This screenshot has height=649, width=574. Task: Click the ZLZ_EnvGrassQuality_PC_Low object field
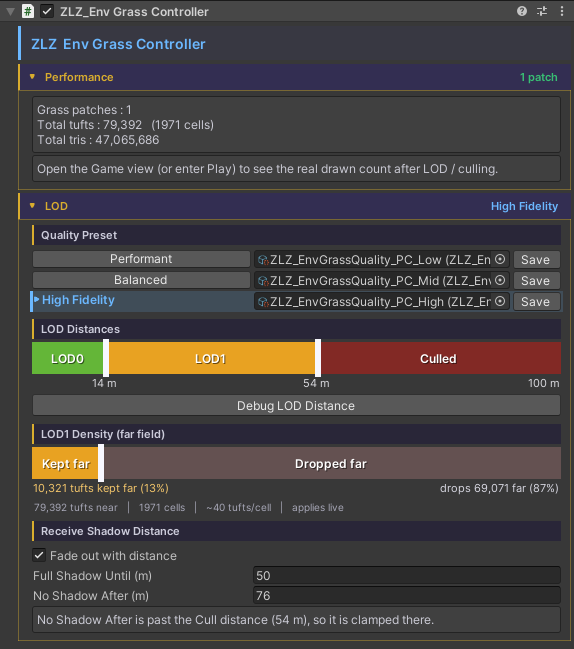click(x=382, y=260)
